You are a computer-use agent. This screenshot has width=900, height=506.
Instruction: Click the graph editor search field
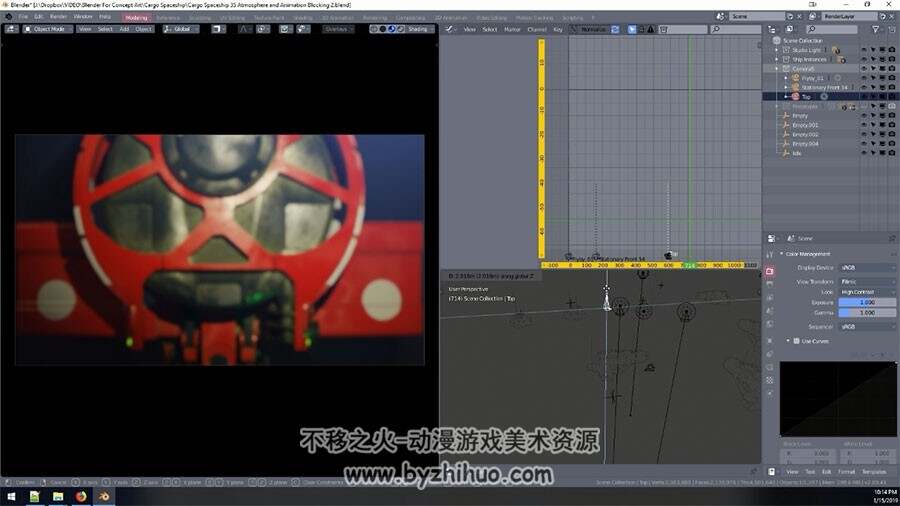(x=735, y=29)
